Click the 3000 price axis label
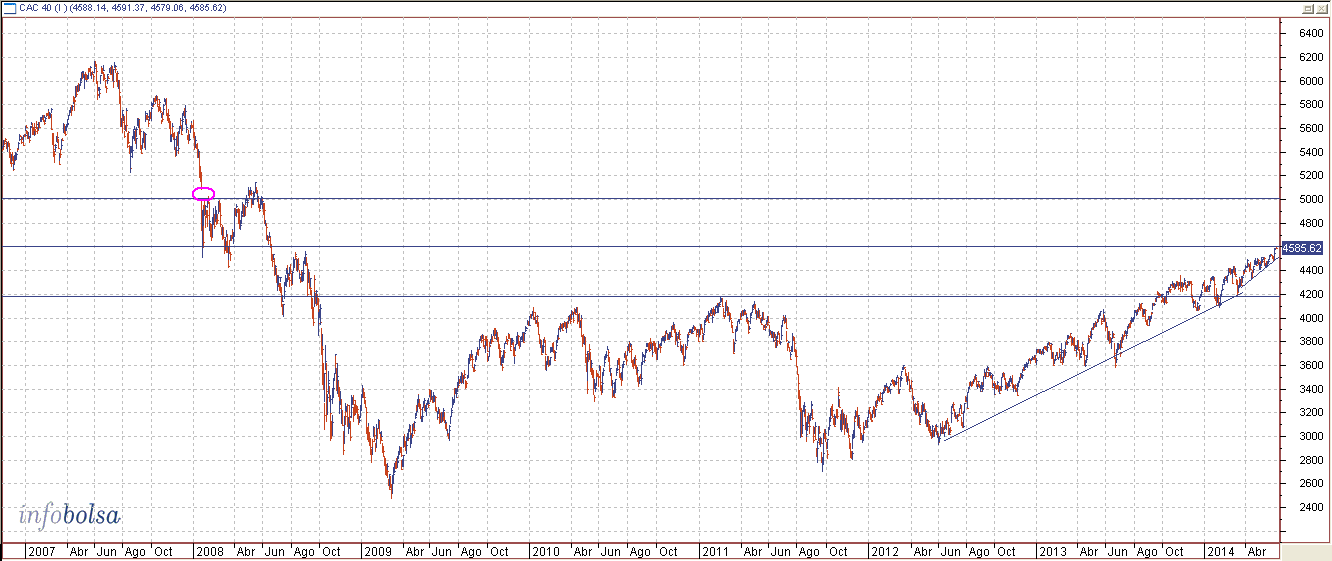This screenshot has height=561, width=1332. (1310, 437)
